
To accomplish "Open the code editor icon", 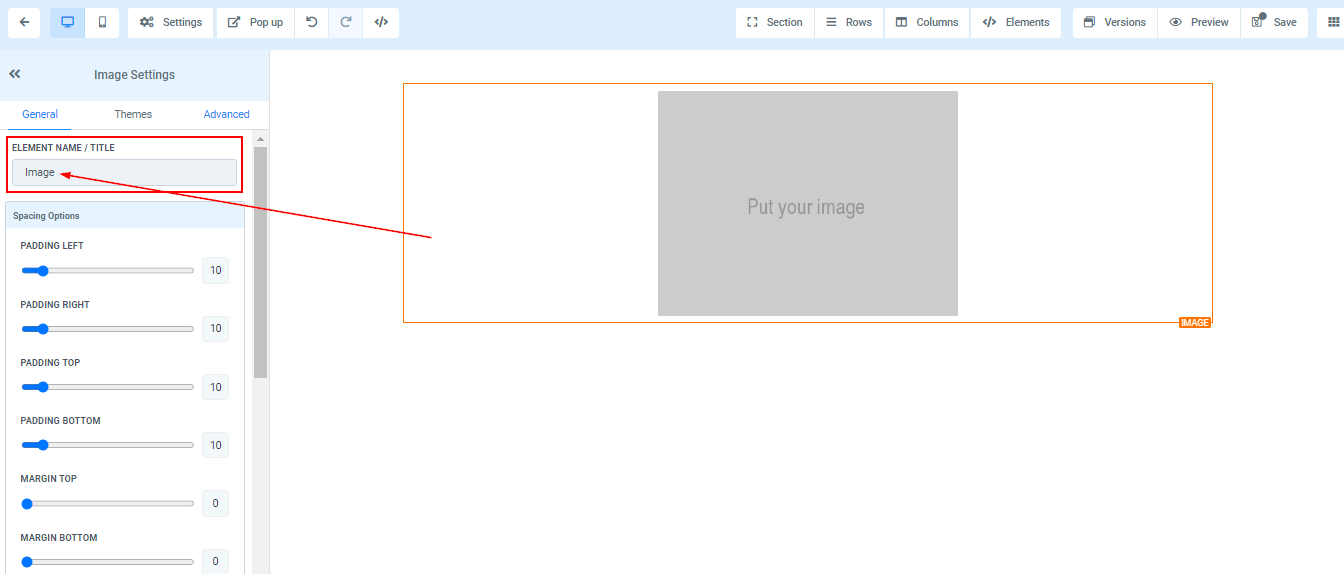I will pos(381,22).
